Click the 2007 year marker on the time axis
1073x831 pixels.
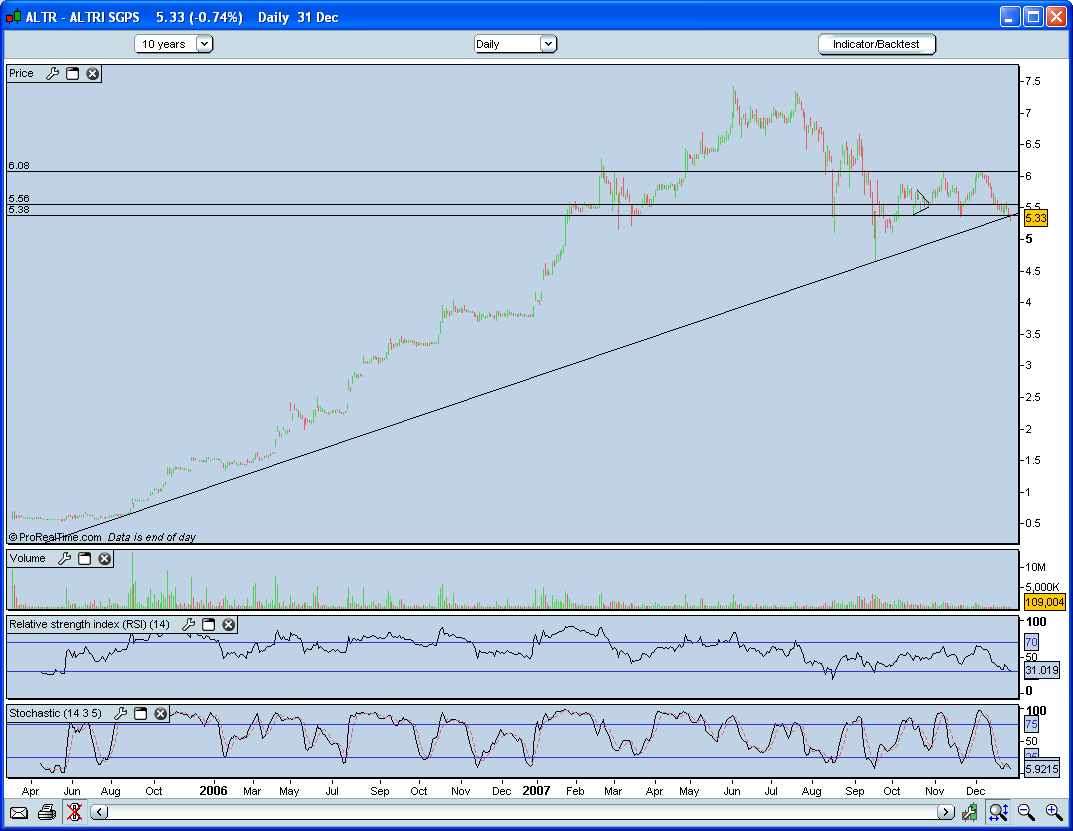tap(536, 791)
